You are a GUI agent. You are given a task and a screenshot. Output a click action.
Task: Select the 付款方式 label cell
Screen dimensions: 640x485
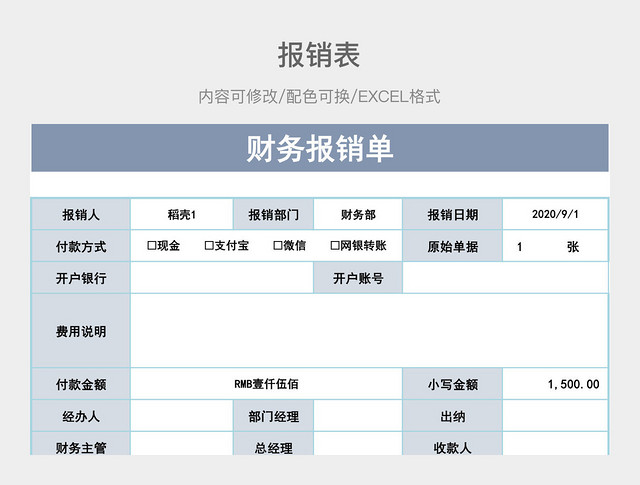click(x=81, y=246)
